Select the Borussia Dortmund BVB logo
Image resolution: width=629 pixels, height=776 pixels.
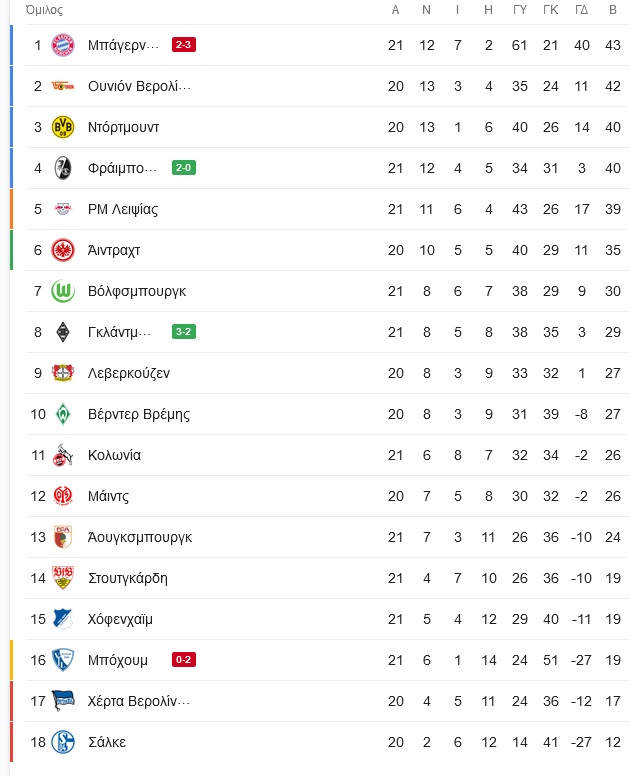click(x=63, y=127)
